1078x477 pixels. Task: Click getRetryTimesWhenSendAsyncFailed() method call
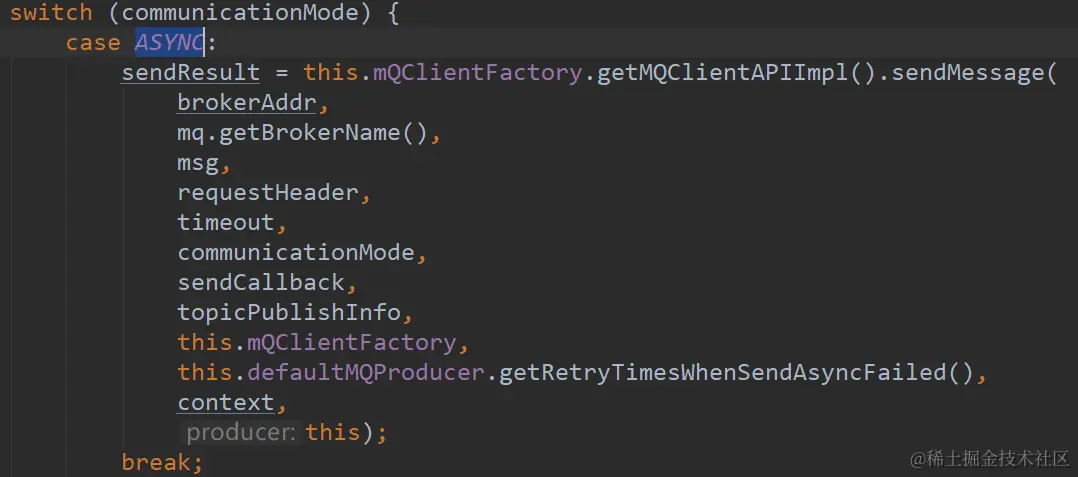point(736,373)
